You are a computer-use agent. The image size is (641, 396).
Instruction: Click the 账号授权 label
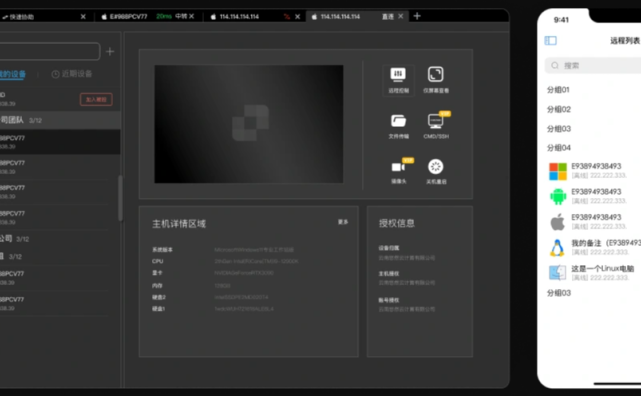tap(389, 300)
